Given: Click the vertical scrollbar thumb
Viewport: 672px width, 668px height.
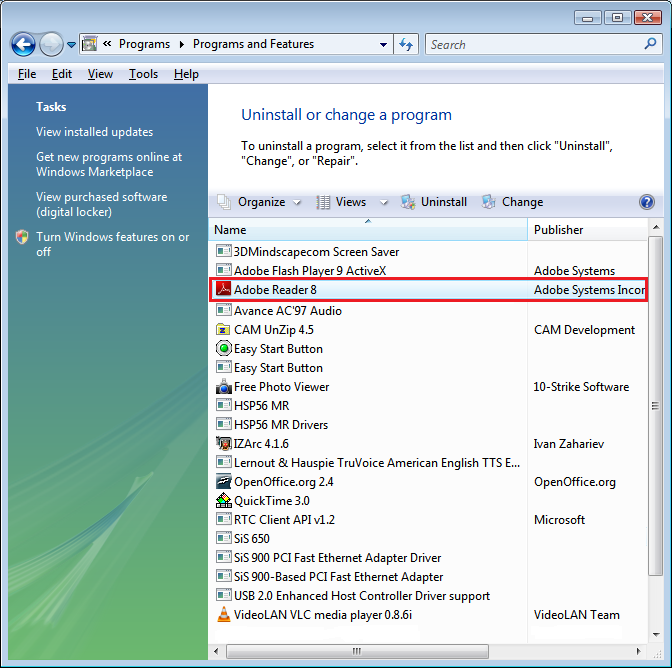Looking at the screenshot, I should tap(655, 405).
